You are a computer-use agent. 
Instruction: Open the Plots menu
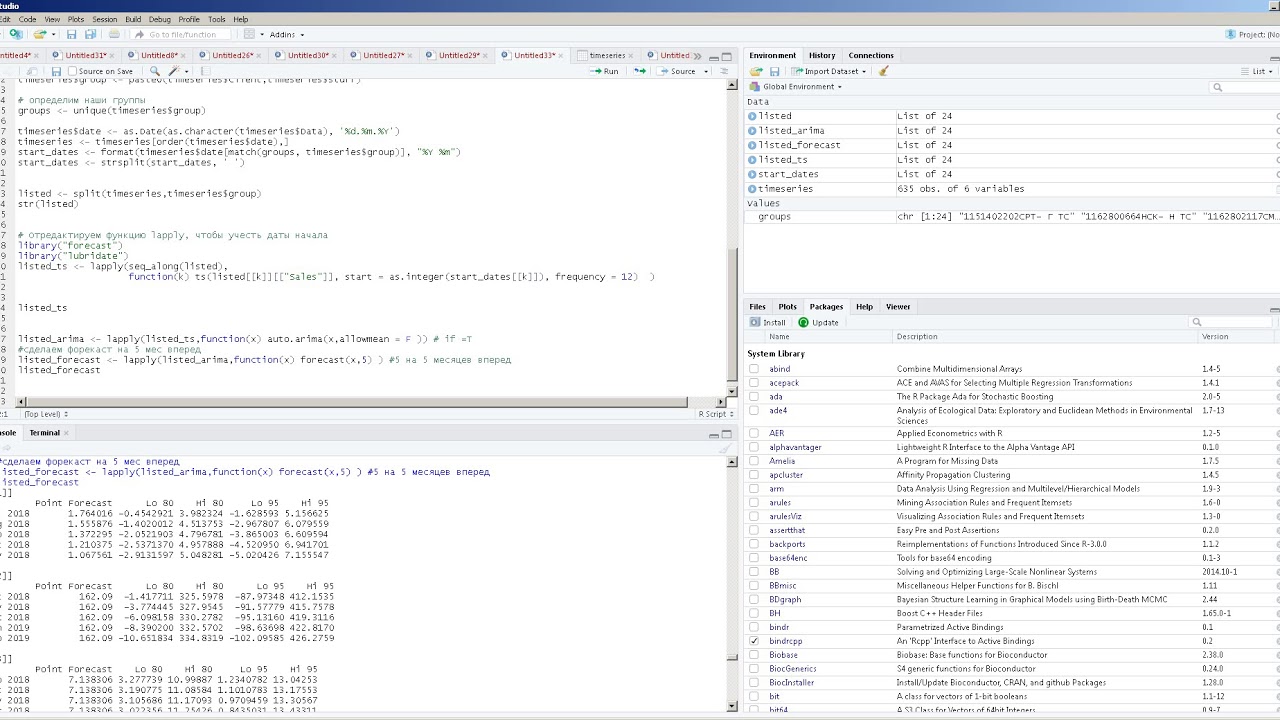pos(77,19)
